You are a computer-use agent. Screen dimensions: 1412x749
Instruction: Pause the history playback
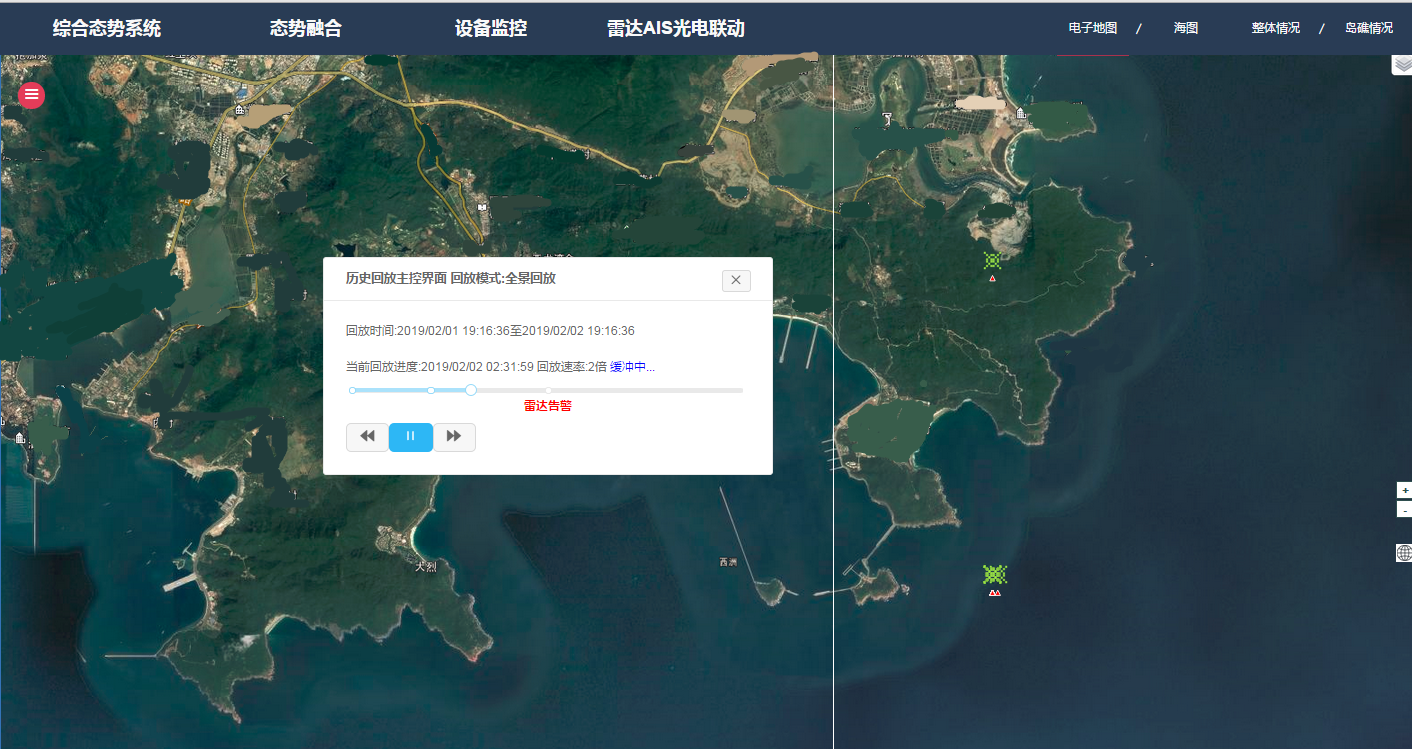click(x=410, y=437)
